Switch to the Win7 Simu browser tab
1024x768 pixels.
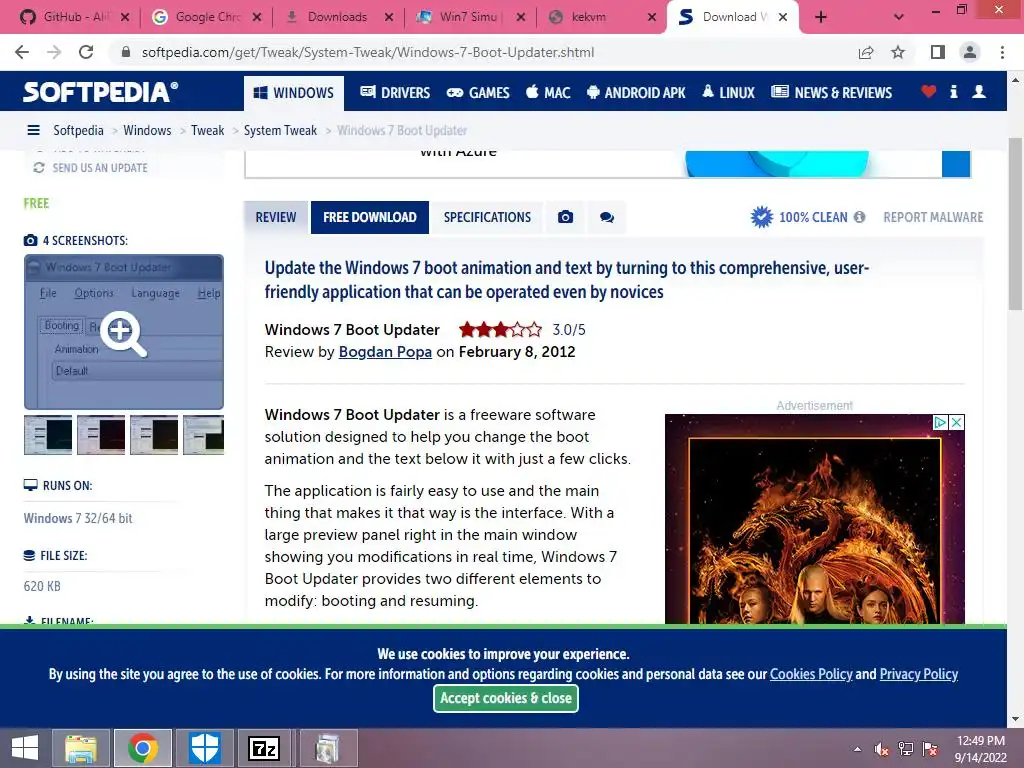point(469,17)
